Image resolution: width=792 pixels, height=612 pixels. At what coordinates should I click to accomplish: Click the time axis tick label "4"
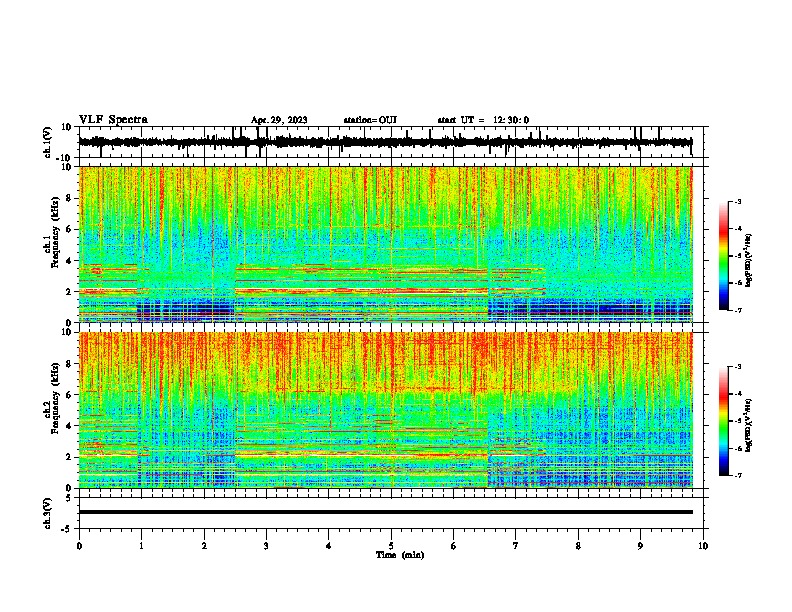[x=329, y=546]
